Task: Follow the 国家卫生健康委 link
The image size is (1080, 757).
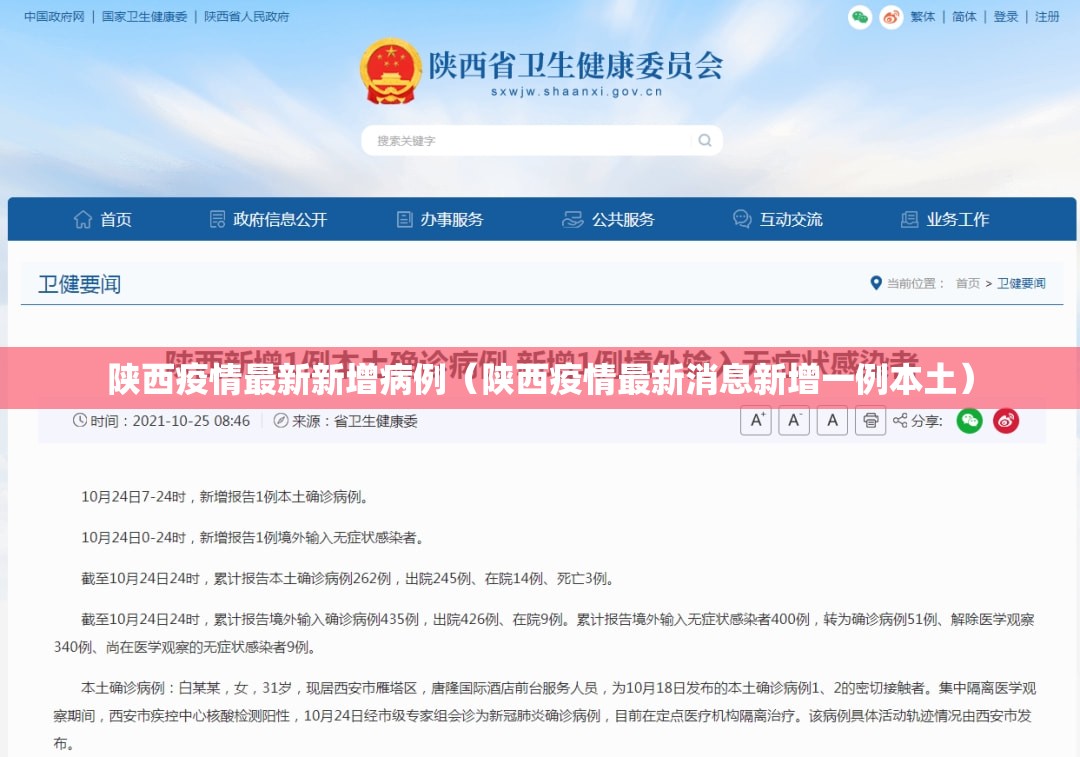Action: pos(145,17)
